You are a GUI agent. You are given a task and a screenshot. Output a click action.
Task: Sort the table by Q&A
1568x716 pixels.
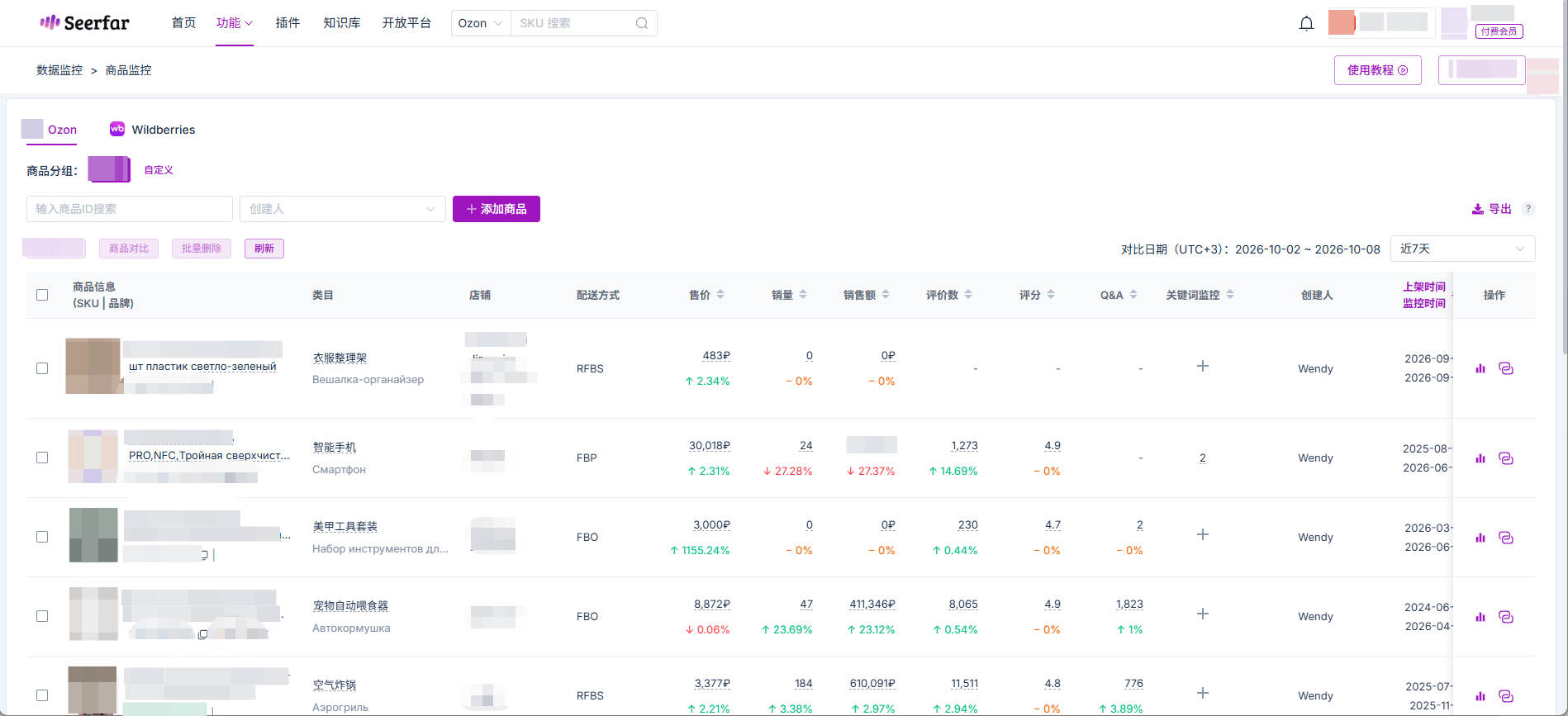[1133, 295]
